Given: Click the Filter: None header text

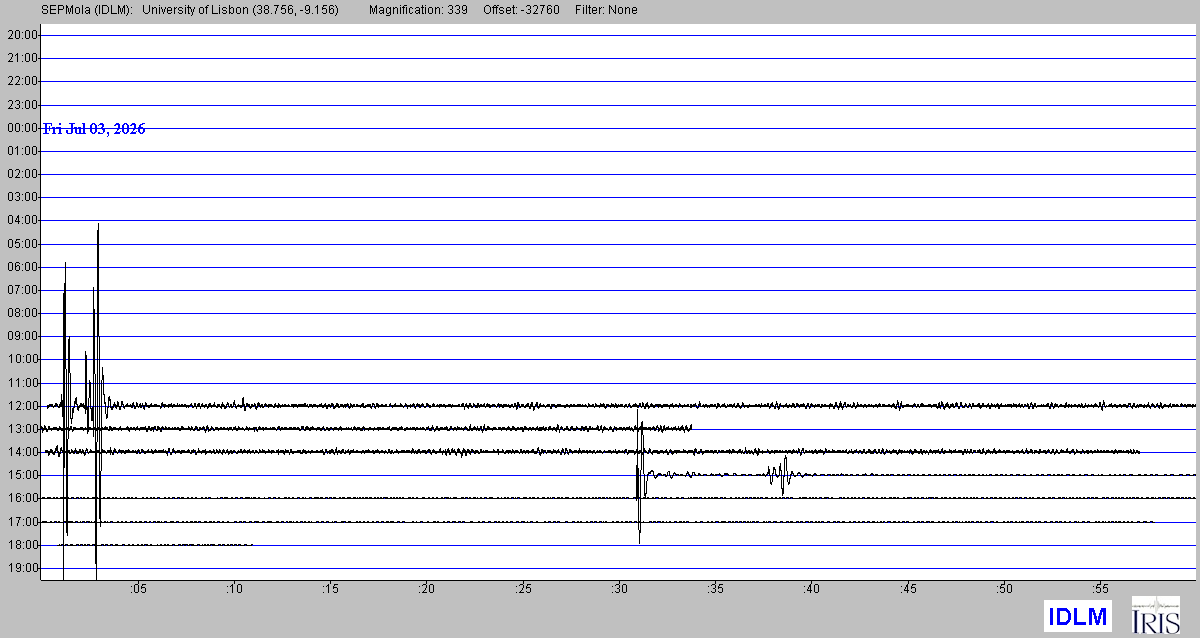Looking at the screenshot, I should pos(606,10).
